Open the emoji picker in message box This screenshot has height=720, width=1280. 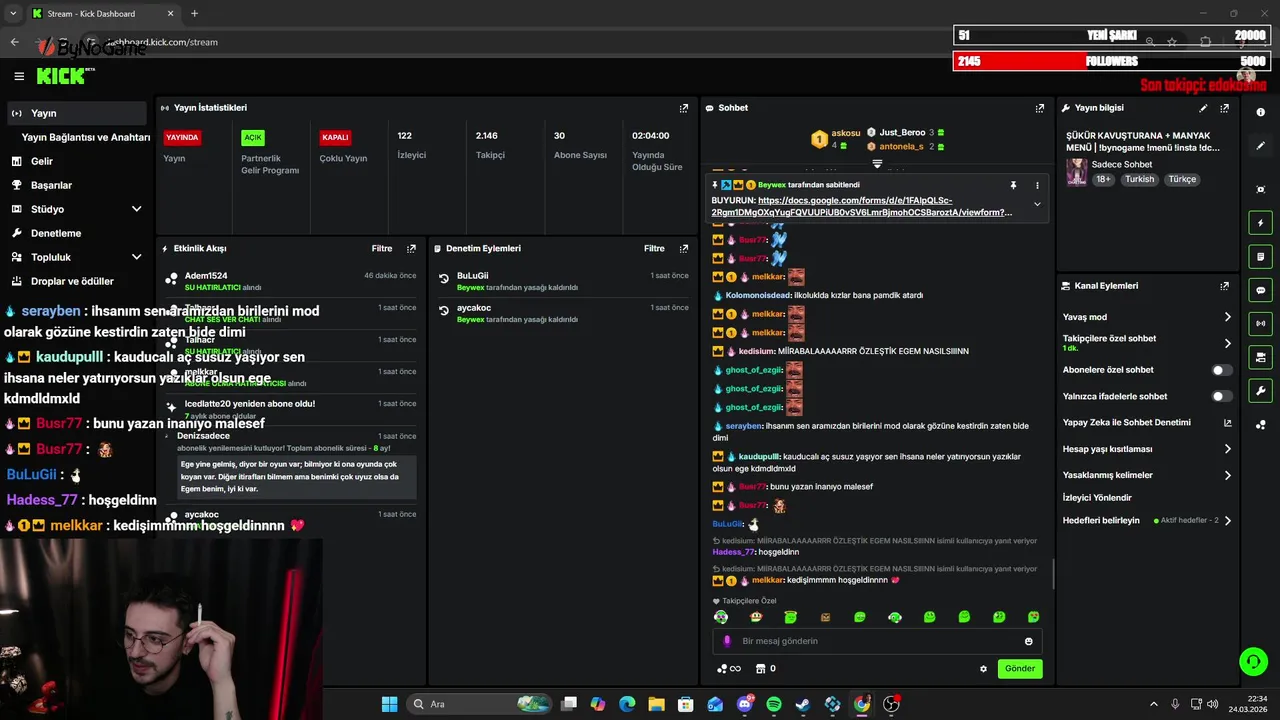[1028, 641]
